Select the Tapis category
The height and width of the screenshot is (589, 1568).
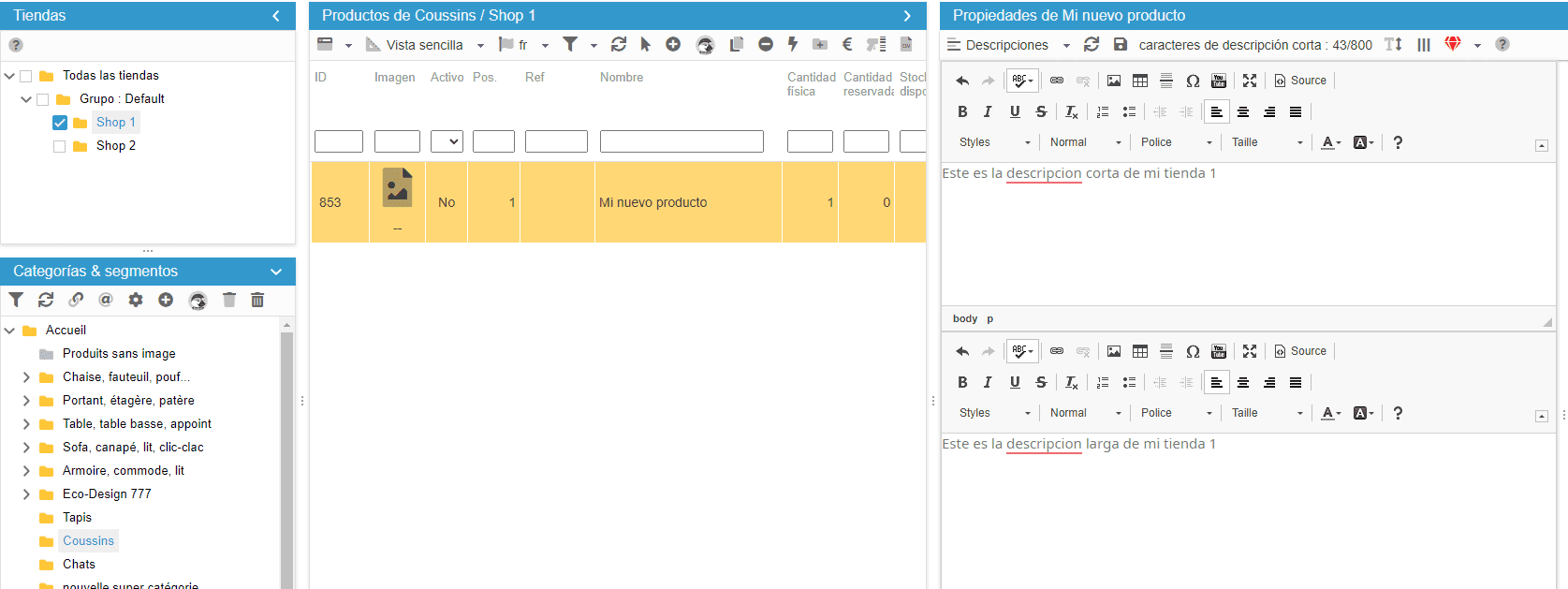77,518
